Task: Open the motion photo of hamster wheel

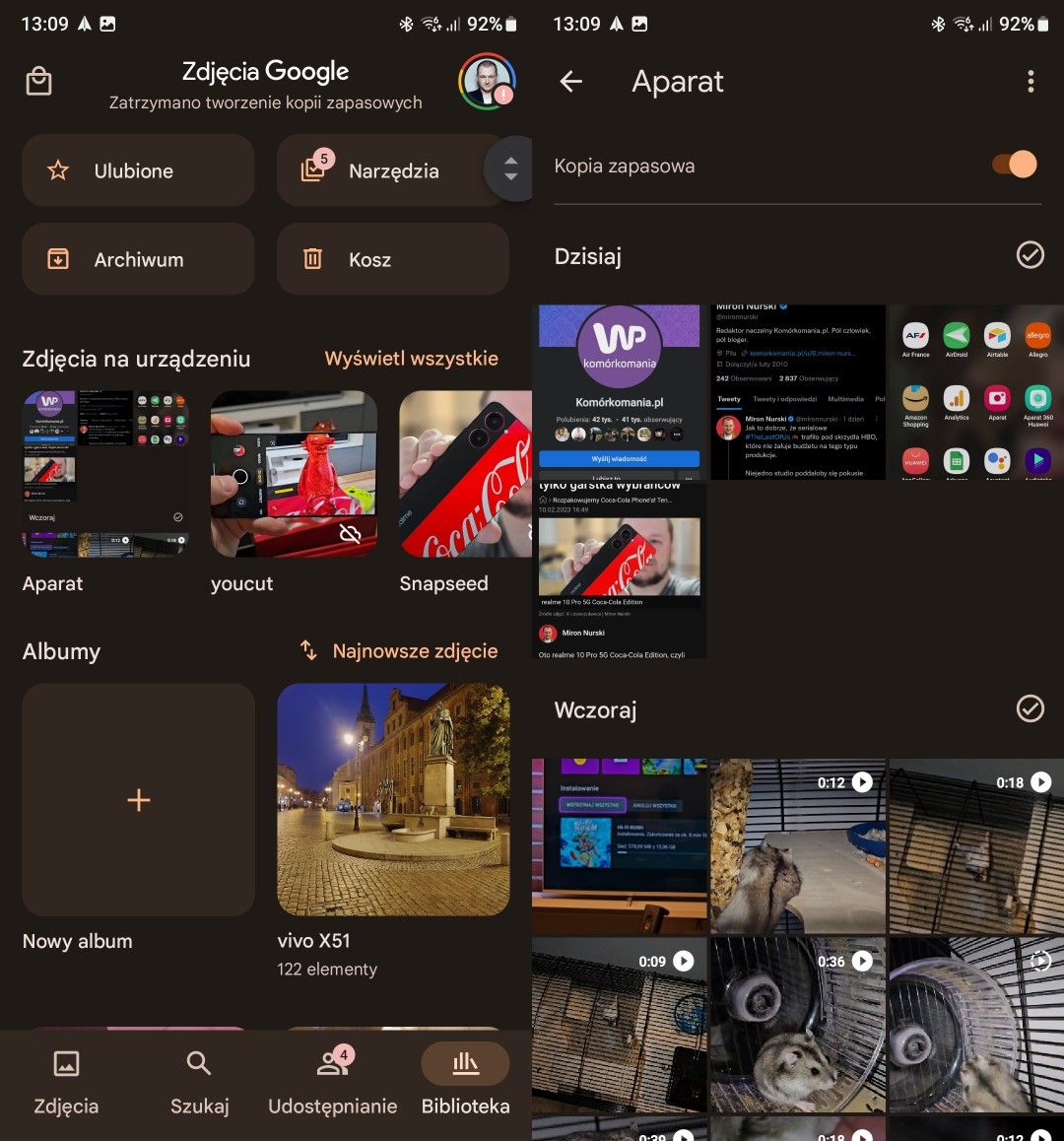Action: pyautogui.click(x=976, y=1025)
